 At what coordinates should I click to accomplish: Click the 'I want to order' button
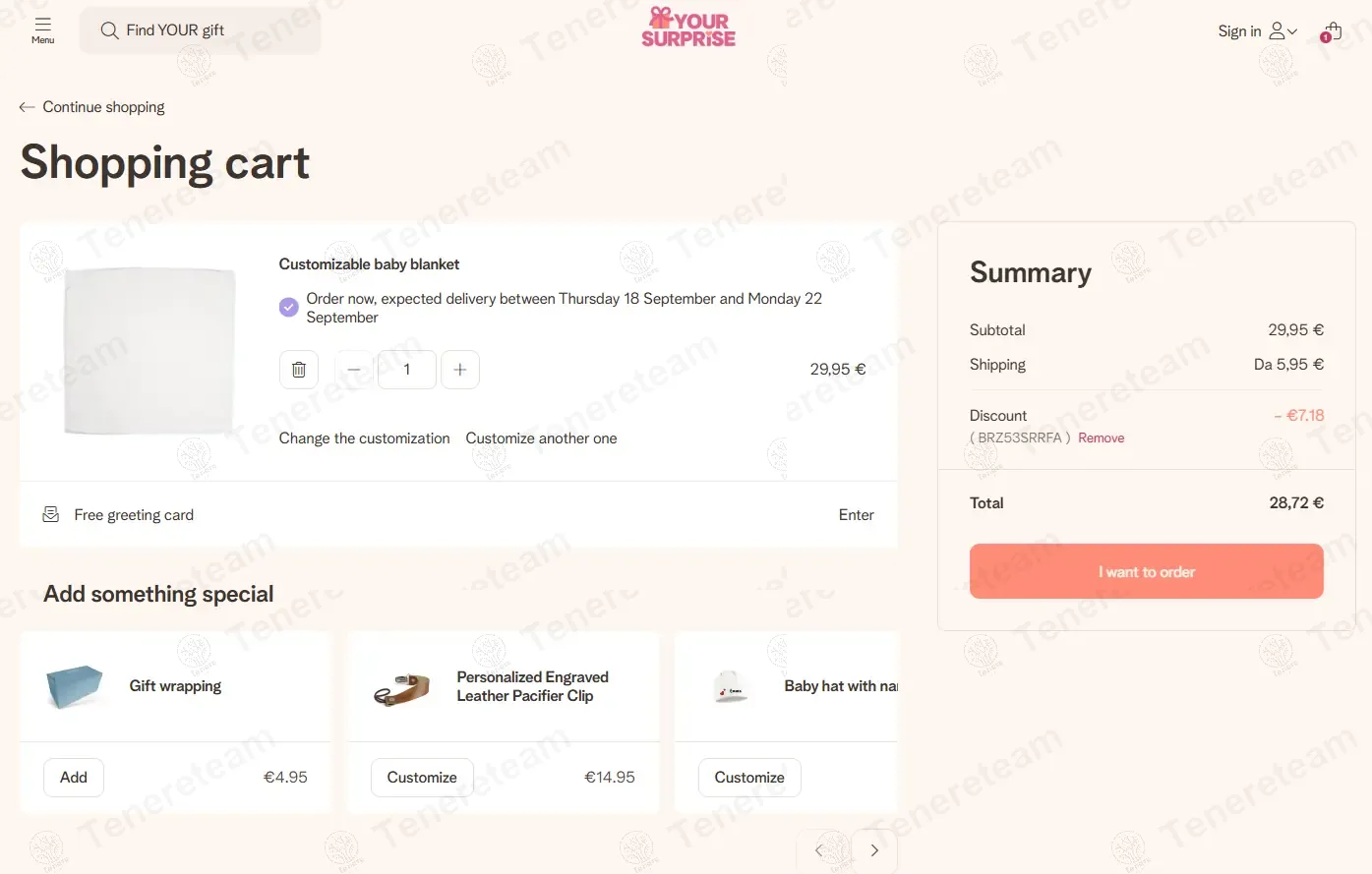point(1146,571)
